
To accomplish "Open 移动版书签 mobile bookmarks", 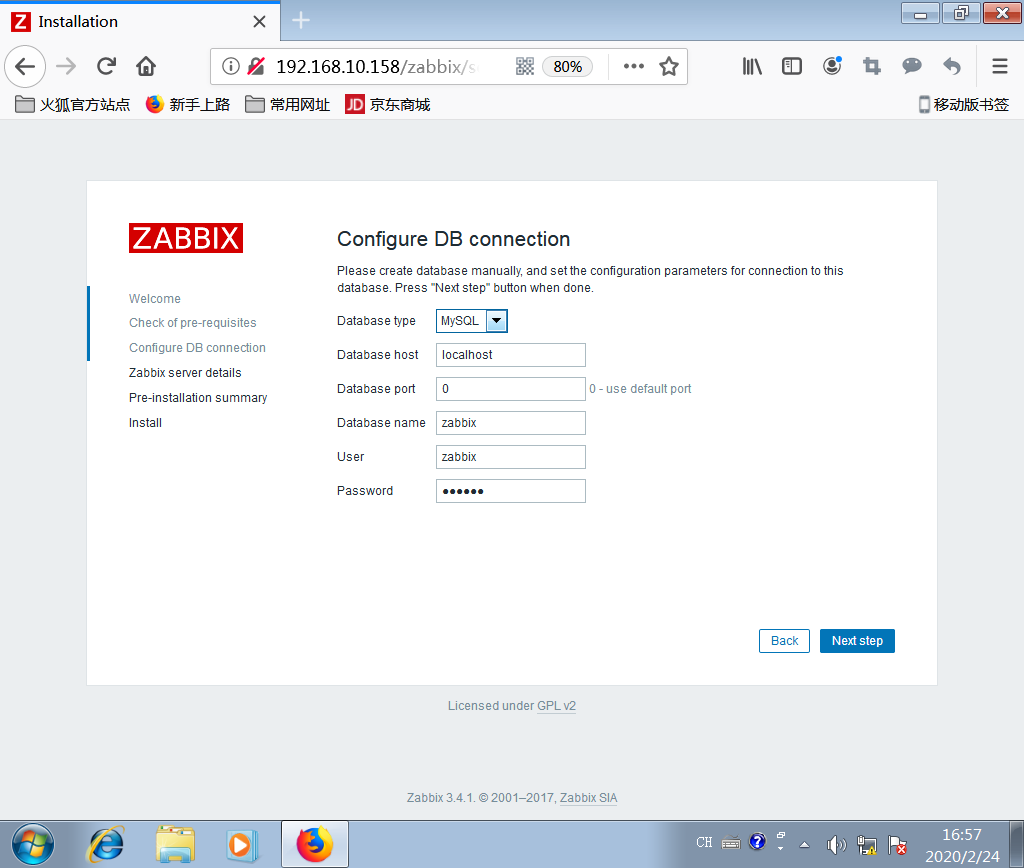I will [x=964, y=104].
